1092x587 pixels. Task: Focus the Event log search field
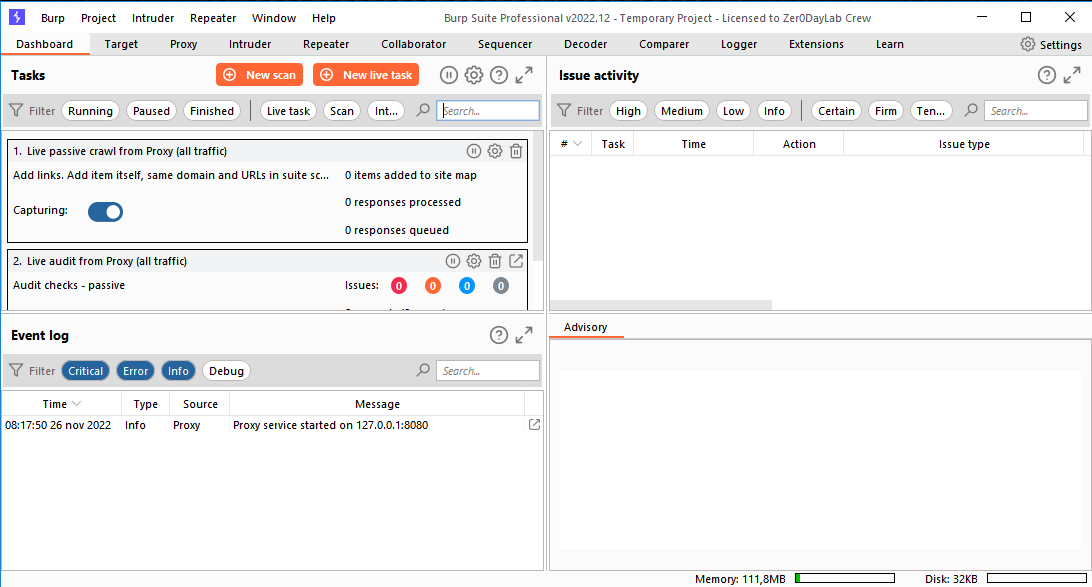488,371
